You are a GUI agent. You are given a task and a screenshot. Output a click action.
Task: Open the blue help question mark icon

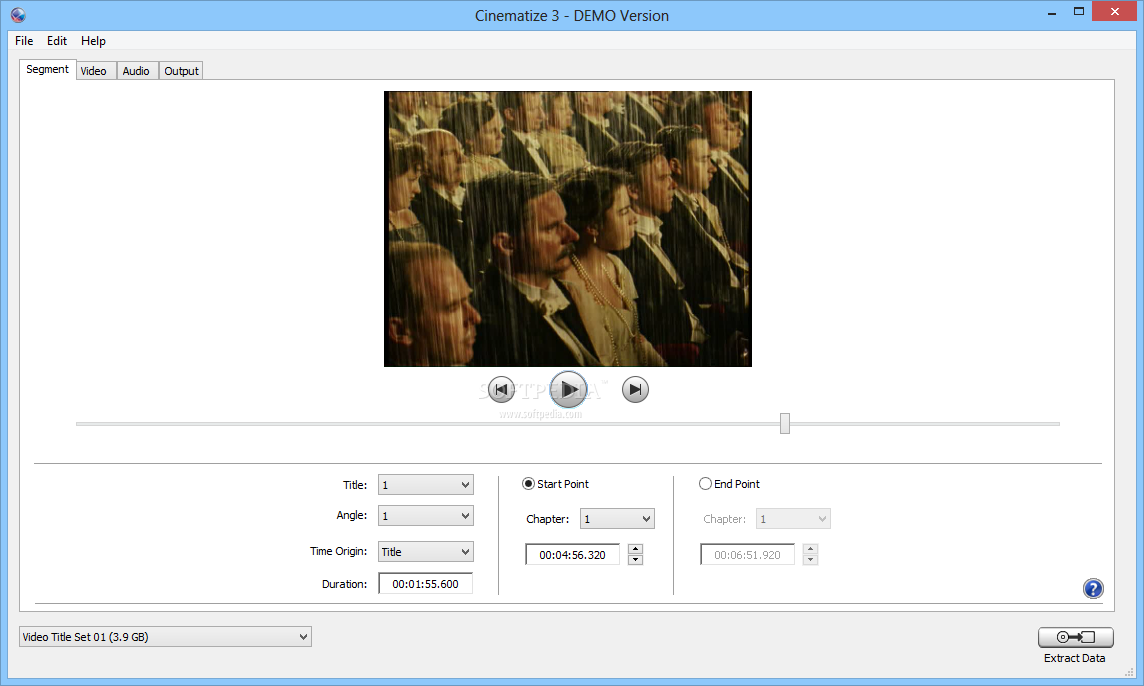(1093, 589)
